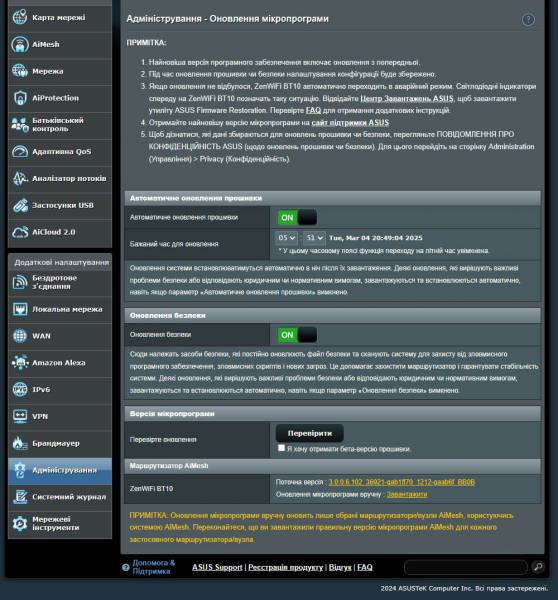Click Маршрутизатор AiMesh section header

(x=332, y=466)
